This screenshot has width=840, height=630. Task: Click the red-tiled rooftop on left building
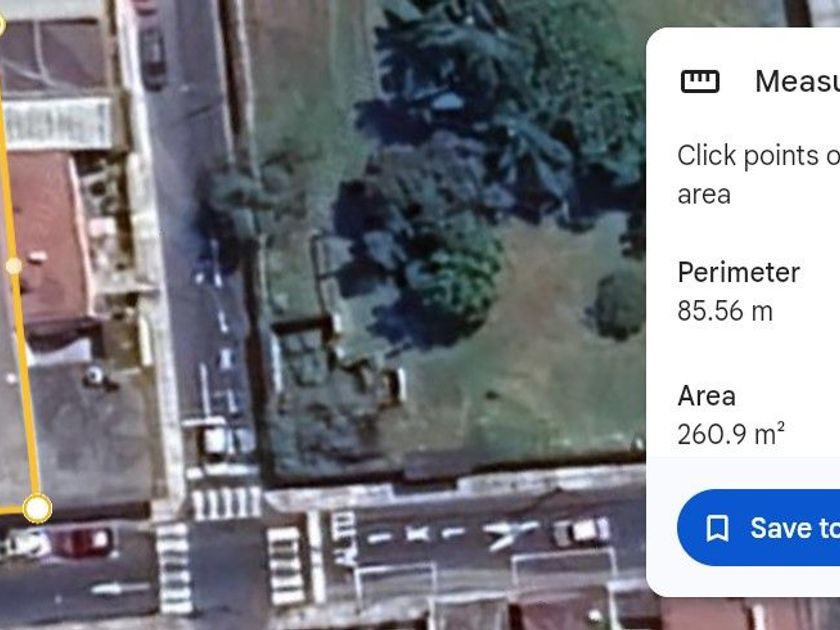[48, 236]
